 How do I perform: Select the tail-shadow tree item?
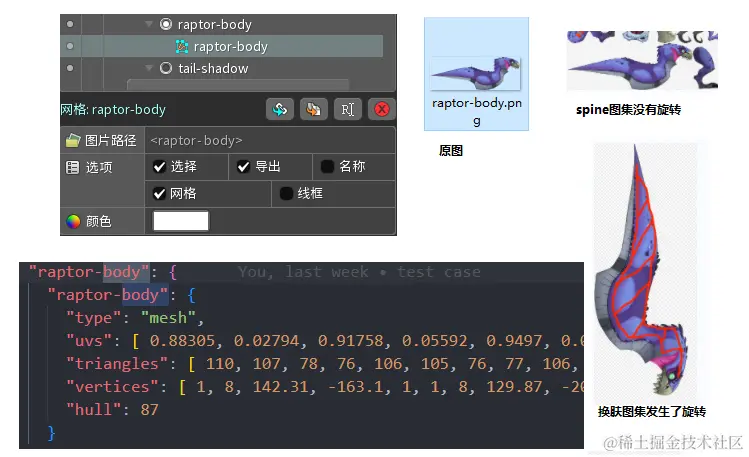coord(213,69)
